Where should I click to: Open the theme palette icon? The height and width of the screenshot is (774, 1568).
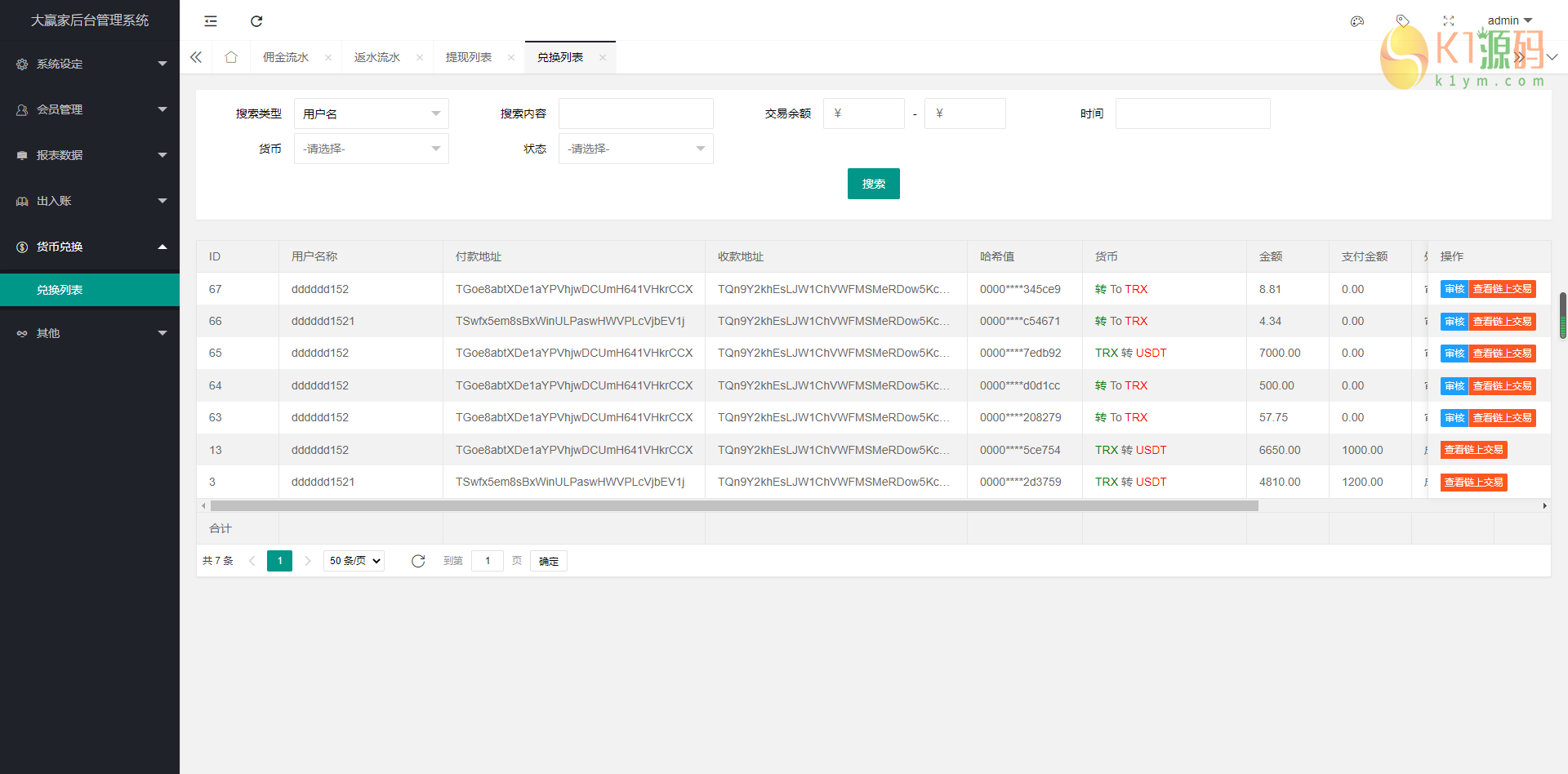[x=1356, y=21]
